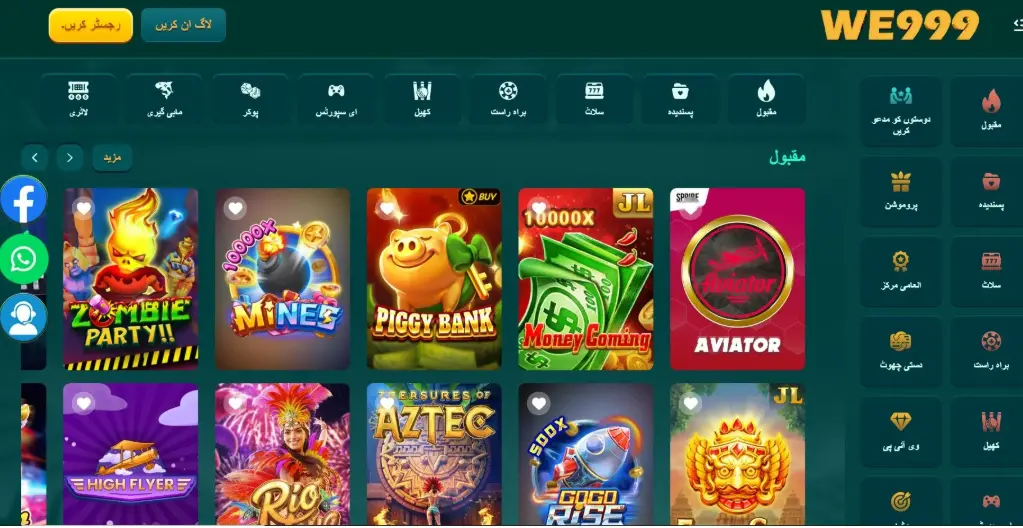Open Invite Friends (دوستوں کو مدعو کریں) in sidebar
1023x528 pixels.
tap(901, 111)
